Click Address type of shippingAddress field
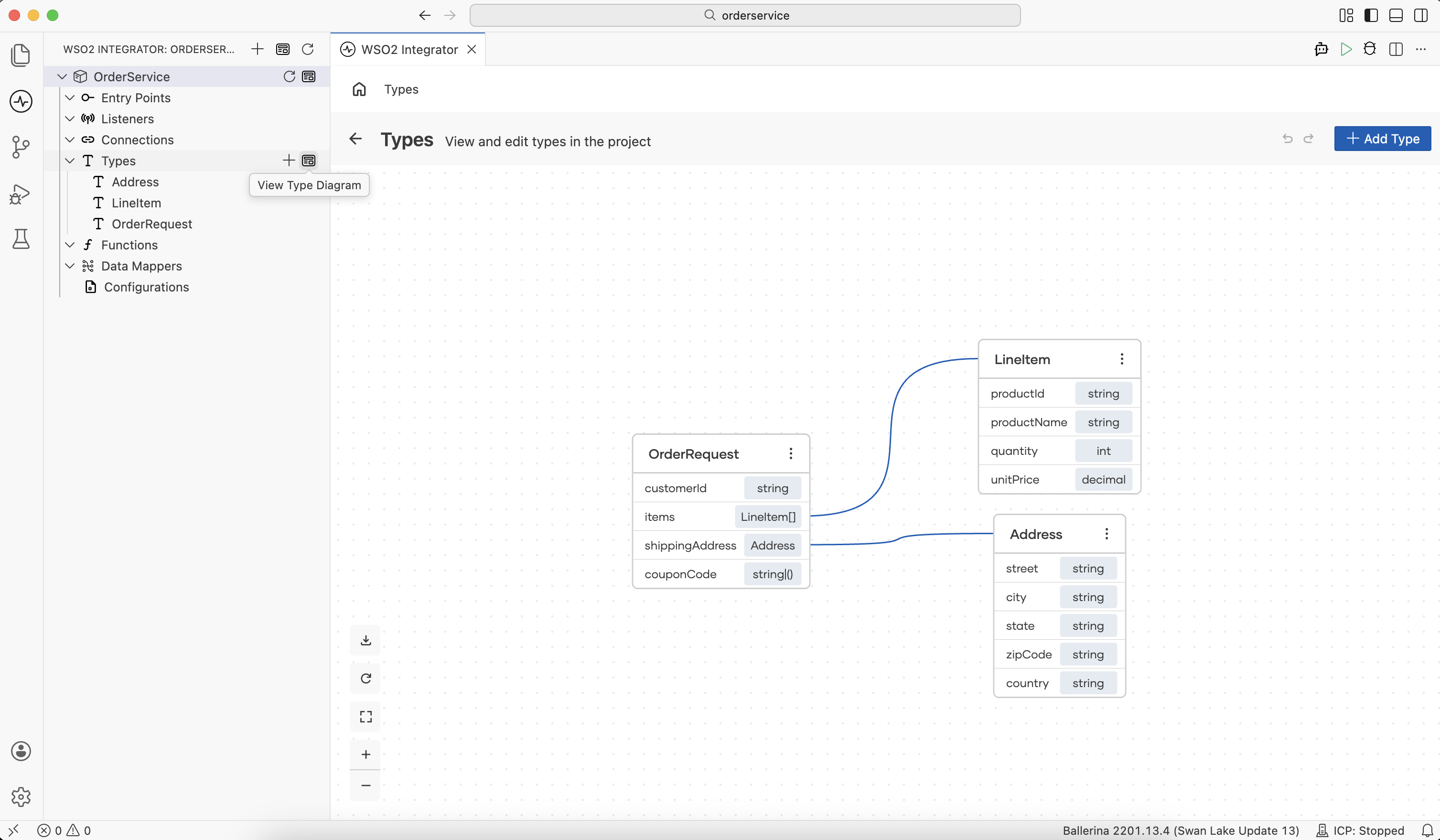This screenshot has height=840, width=1440. [773, 545]
